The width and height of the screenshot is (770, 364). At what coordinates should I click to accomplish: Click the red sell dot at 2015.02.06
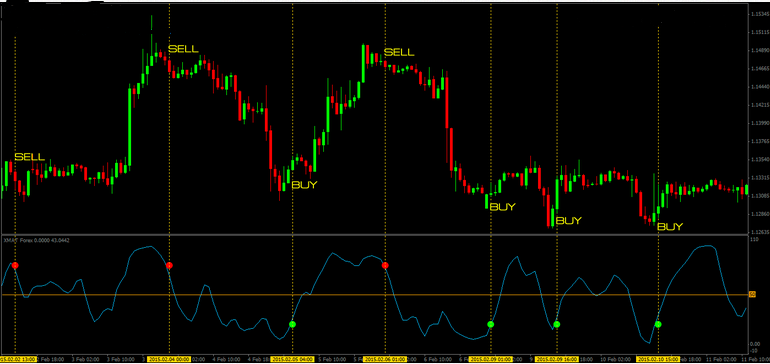385,265
